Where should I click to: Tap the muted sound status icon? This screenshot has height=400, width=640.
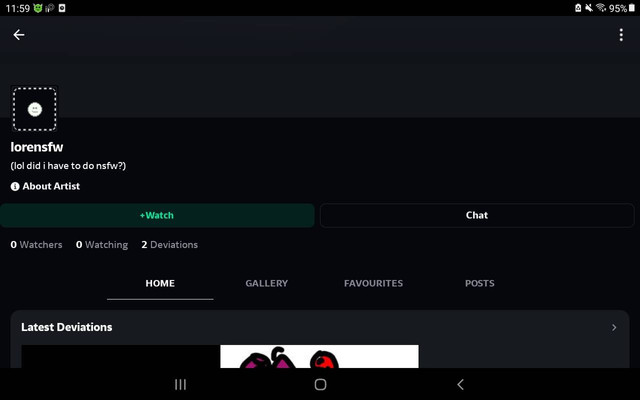pos(589,8)
